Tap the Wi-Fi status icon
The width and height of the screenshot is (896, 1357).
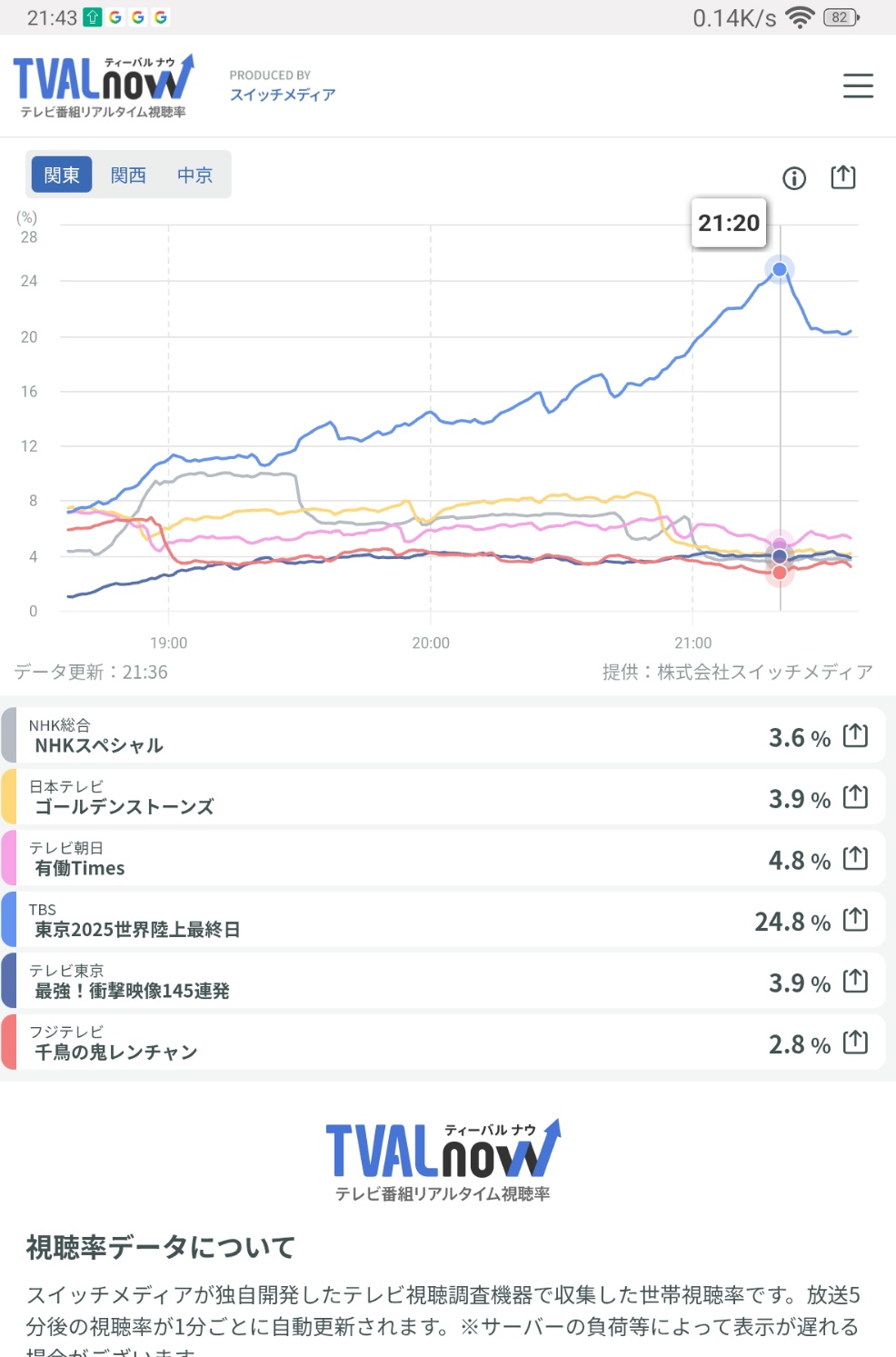tap(800, 17)
